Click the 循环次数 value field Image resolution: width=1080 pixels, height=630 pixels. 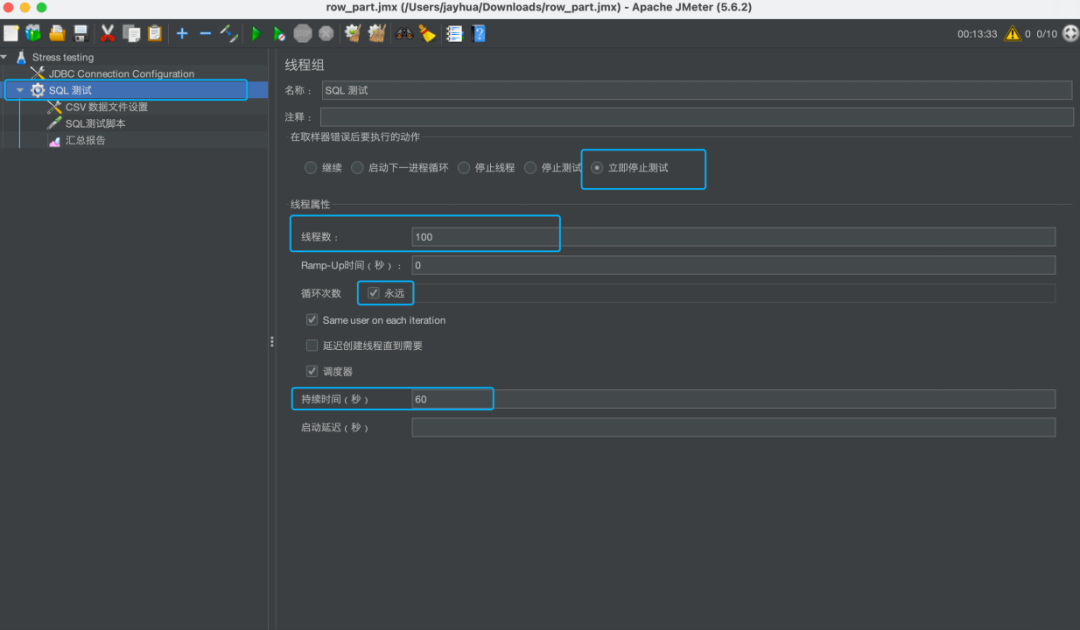coord(734,293)
